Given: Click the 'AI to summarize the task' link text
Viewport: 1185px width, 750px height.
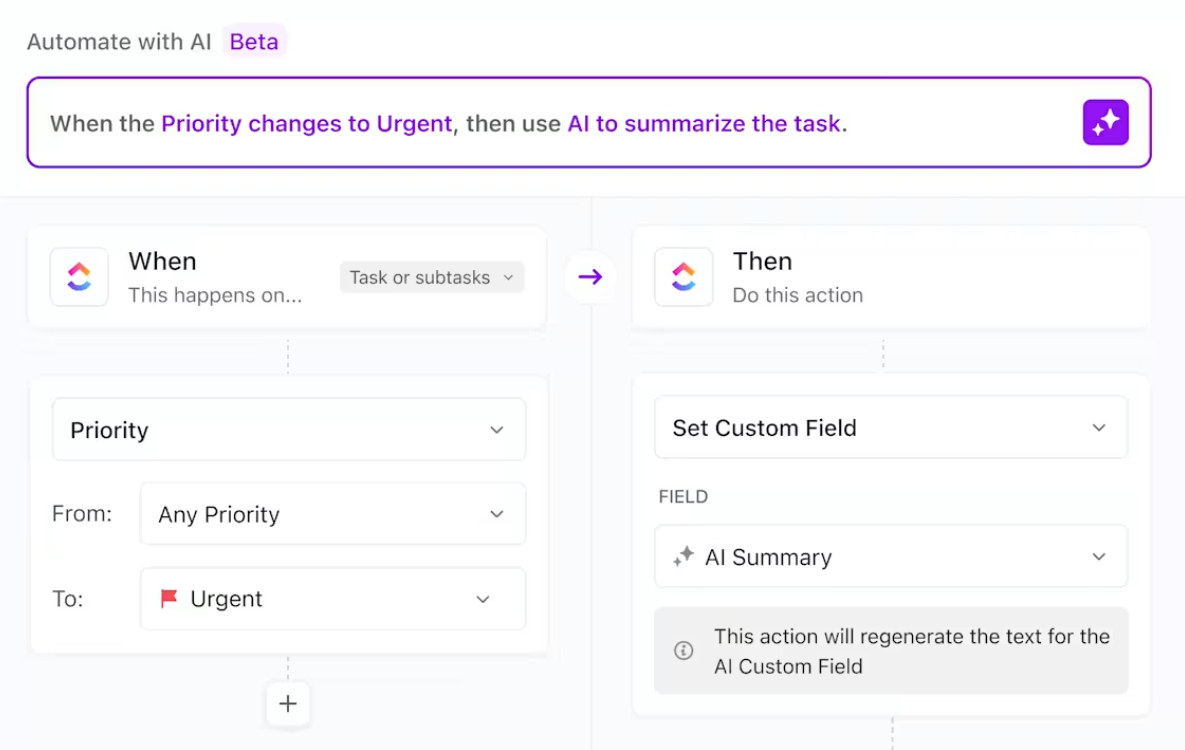Looking at the screenshot, I should (703, 124).
